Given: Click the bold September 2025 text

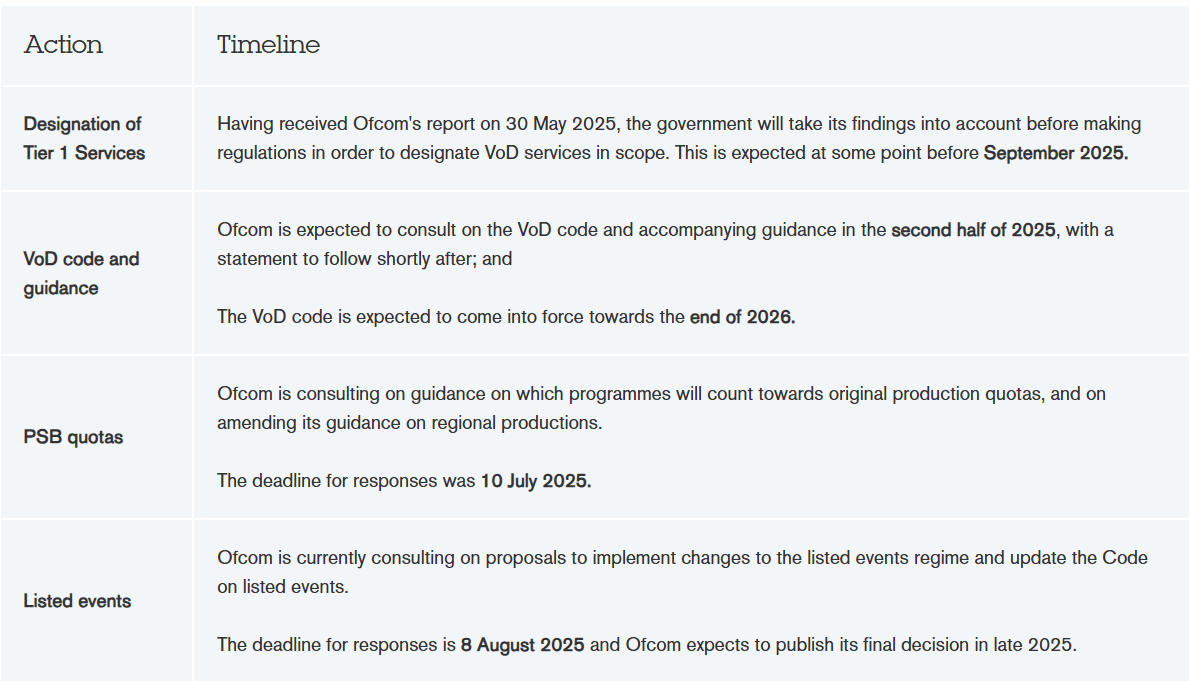Looking at the screenshot, I should 1056,153.
